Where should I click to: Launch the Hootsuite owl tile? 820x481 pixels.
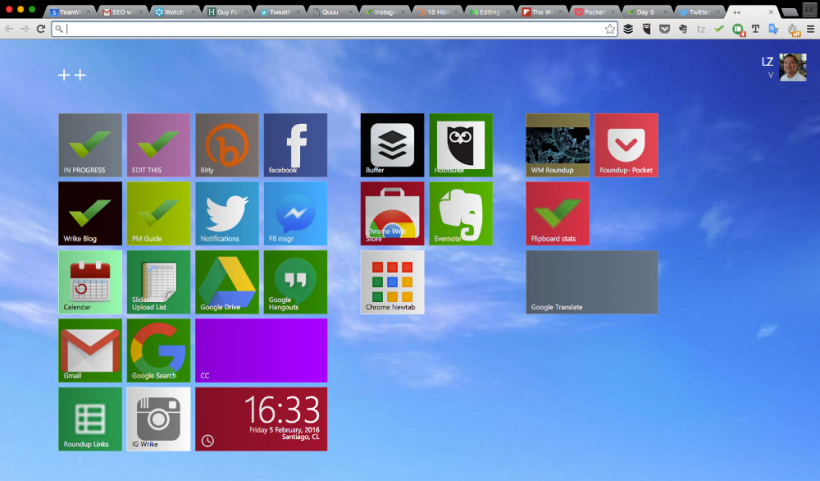coord(461,145)
